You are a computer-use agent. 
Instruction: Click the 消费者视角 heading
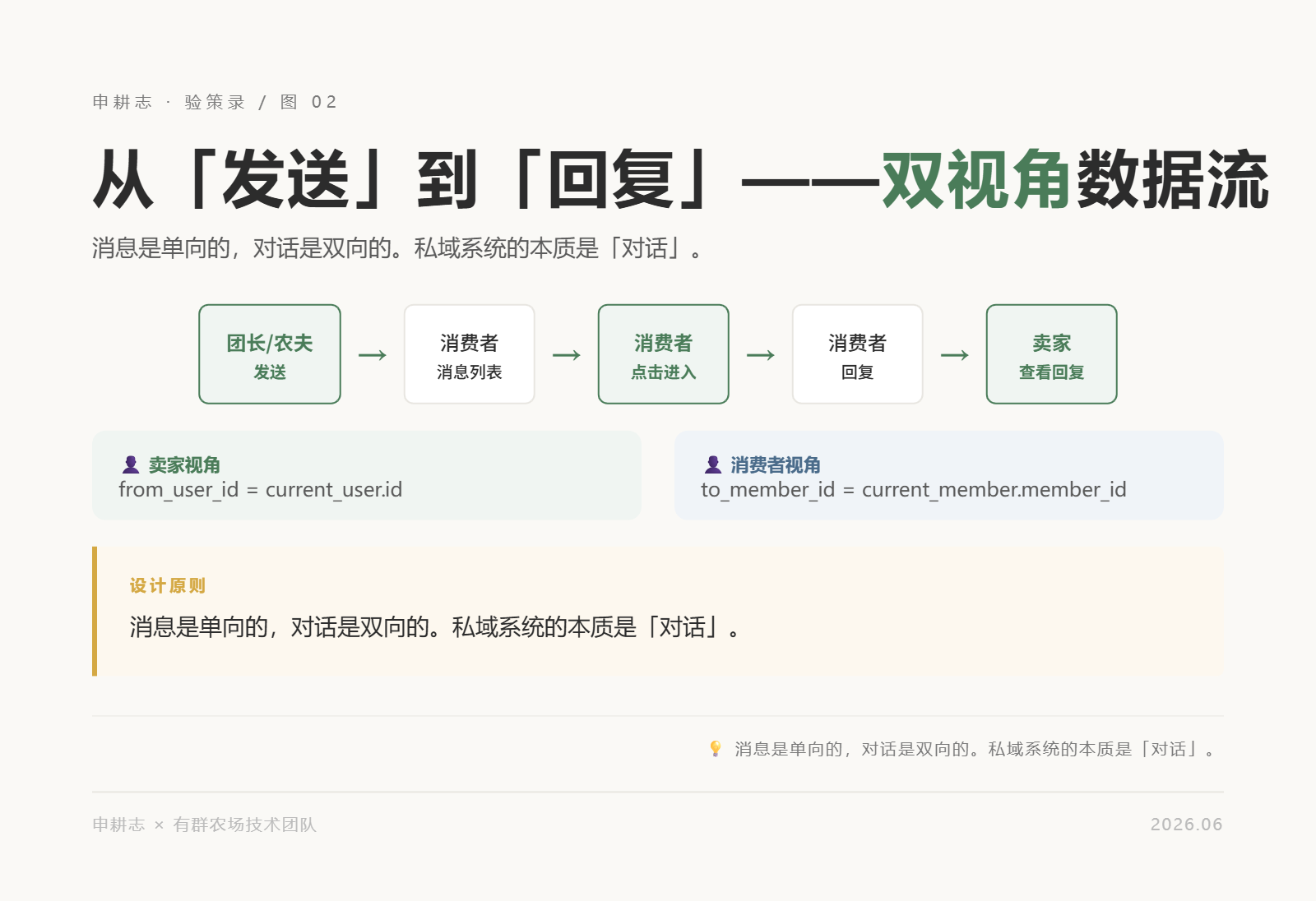pyautogui.click(x=776, y=465)
